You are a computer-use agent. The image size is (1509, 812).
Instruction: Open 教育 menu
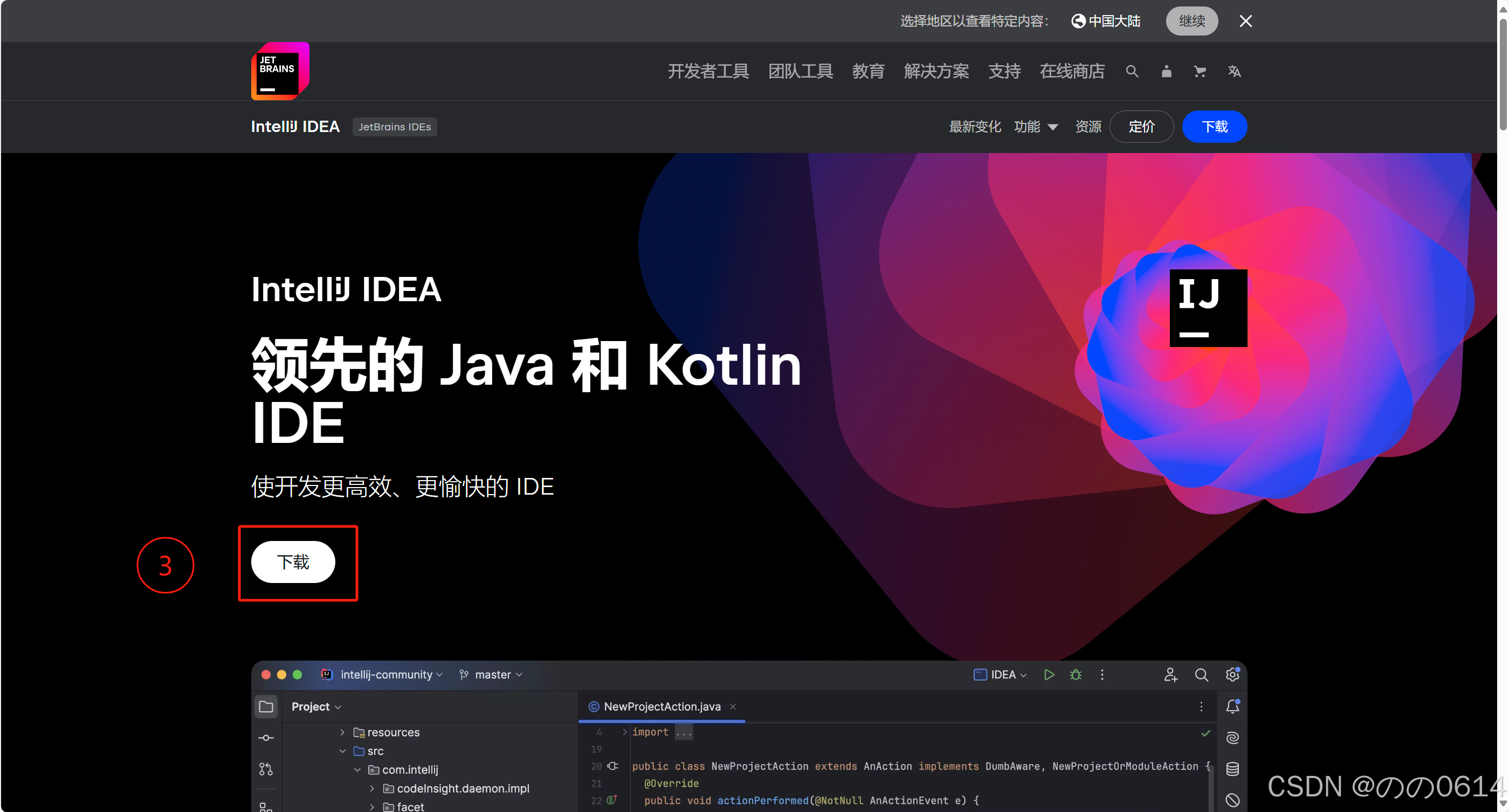point(868,72)
